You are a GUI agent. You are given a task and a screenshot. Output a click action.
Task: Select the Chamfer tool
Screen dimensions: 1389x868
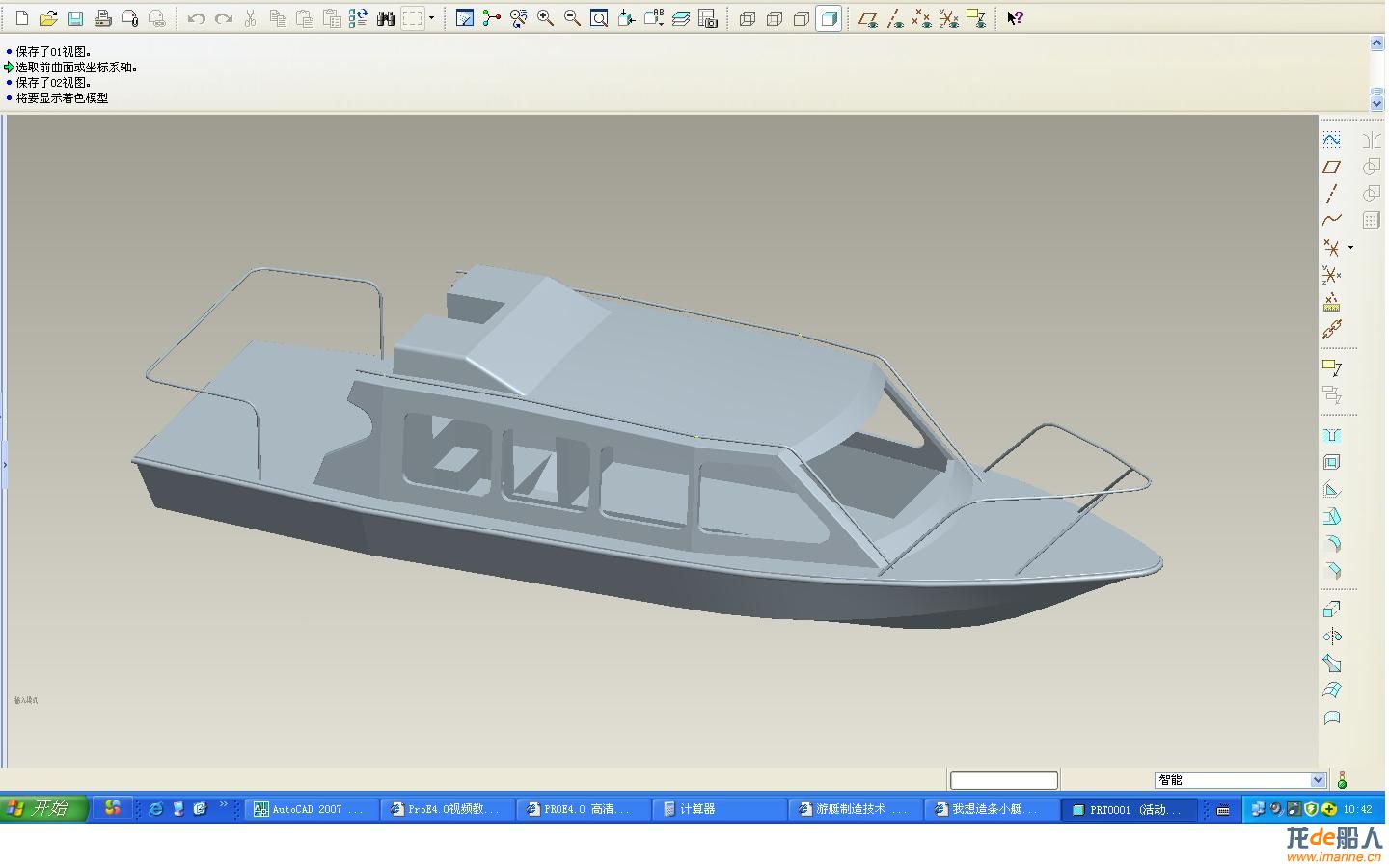point(1332,570)
